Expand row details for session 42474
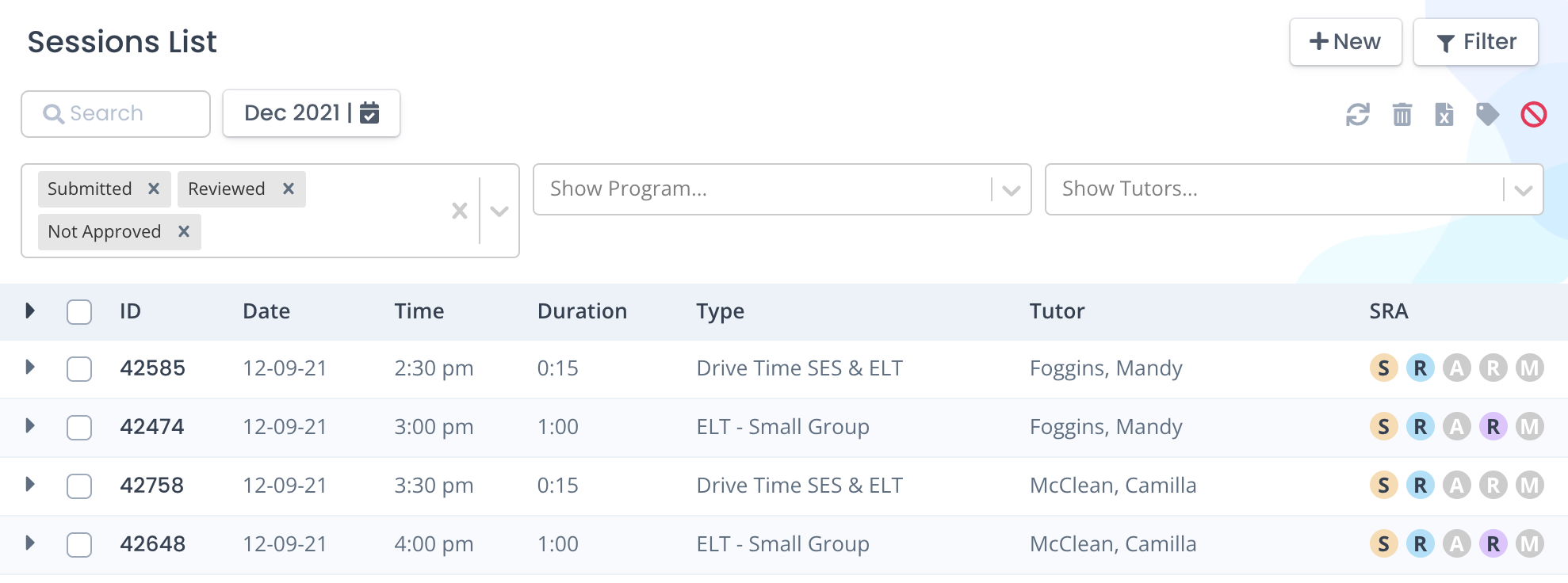 pos(30,425)
